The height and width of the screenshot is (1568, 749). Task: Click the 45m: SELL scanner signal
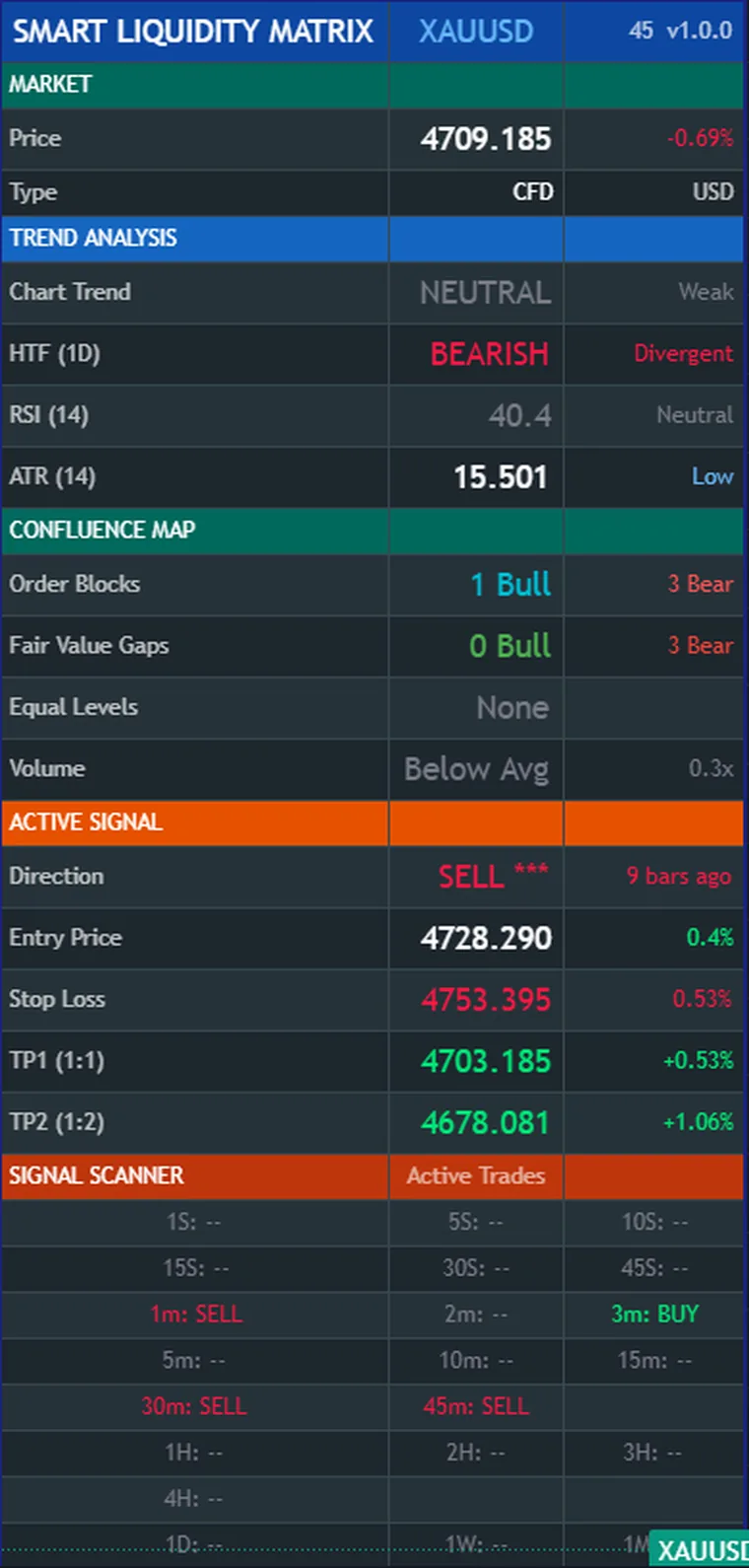476,1406
